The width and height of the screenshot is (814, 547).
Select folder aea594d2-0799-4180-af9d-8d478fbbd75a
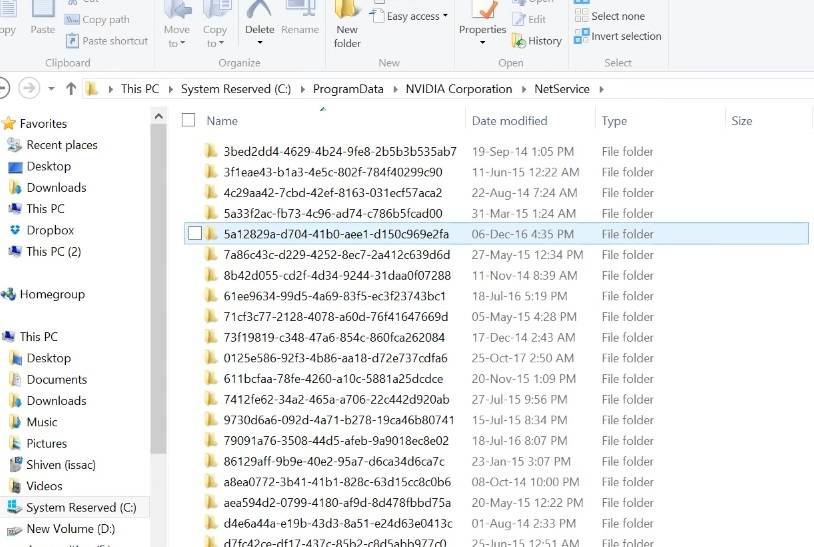[337, 502]
